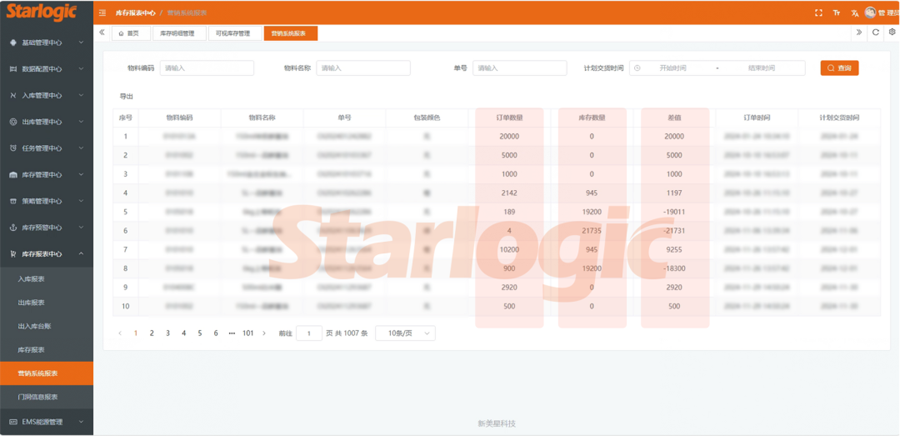
Task: Expand the 库存预警中心 menu
Action: pyautogui.click(x=46, y=227)
